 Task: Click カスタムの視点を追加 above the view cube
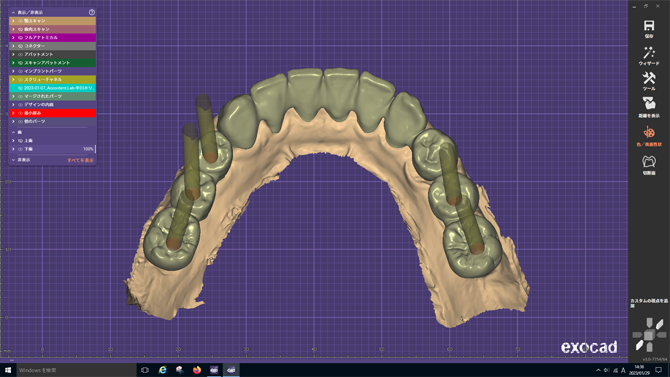click(x=649, y=303)
